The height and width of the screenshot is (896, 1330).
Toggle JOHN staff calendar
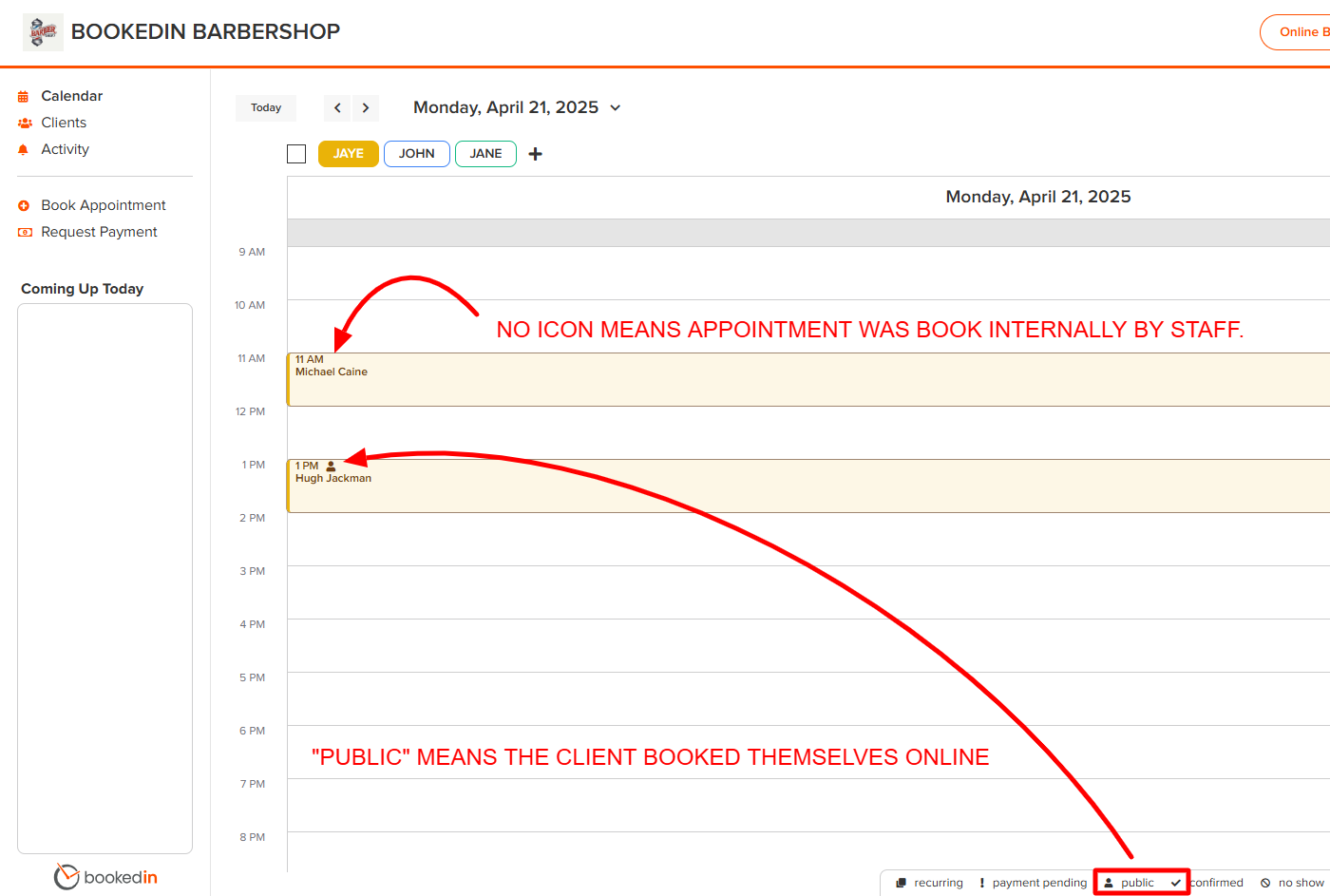[x=417, y=154]
